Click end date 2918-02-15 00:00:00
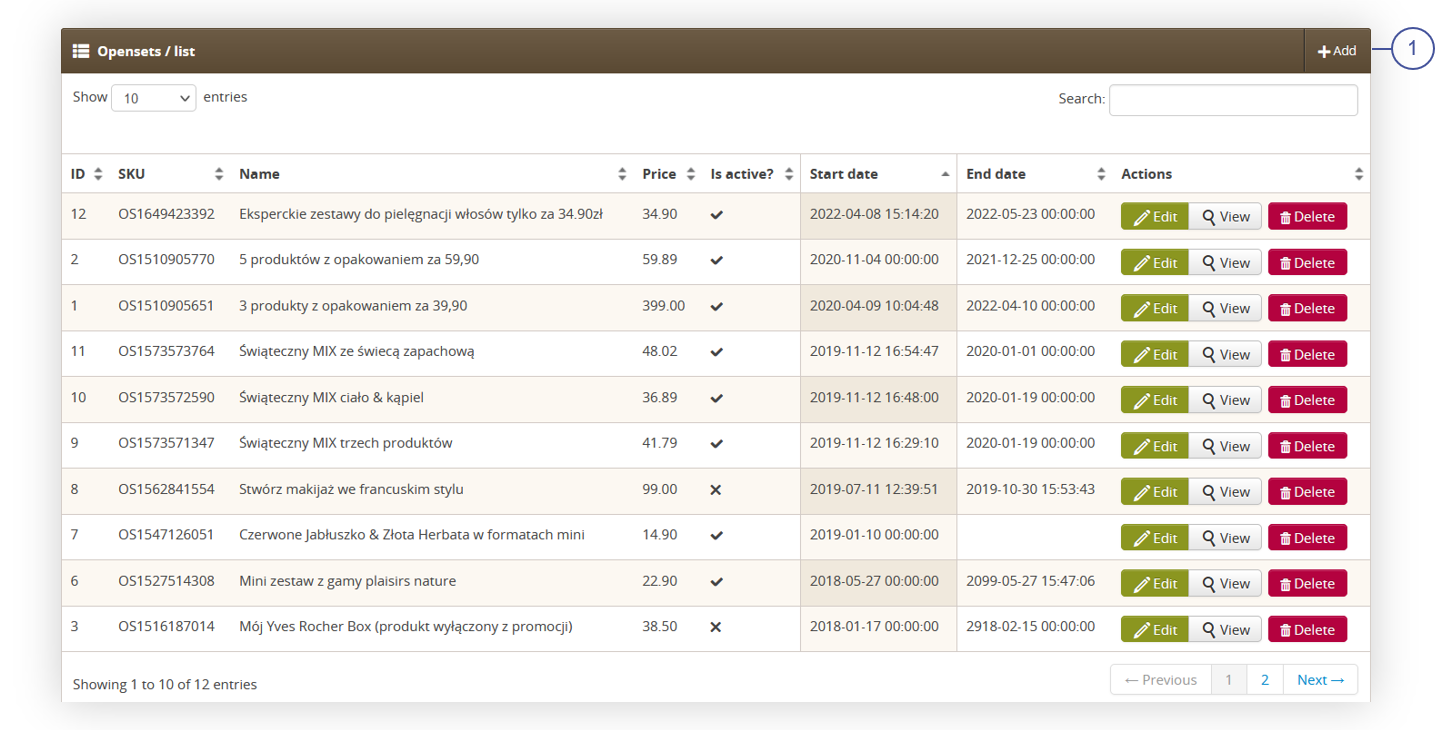 click(x=1030, y=627)
